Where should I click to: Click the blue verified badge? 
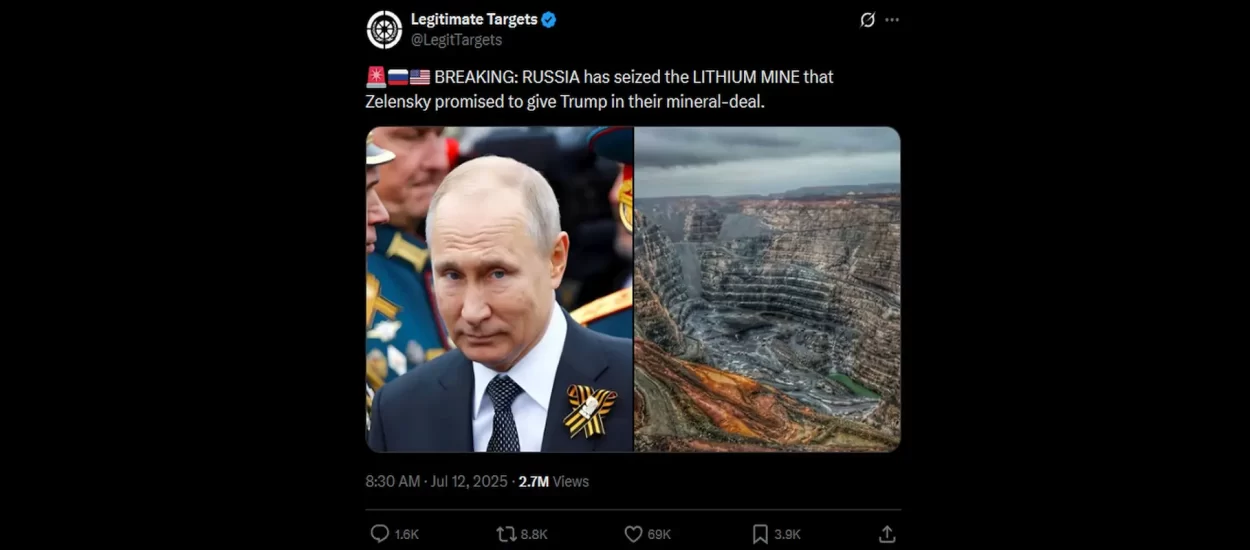pyautogui.click(x=549, y=19)
